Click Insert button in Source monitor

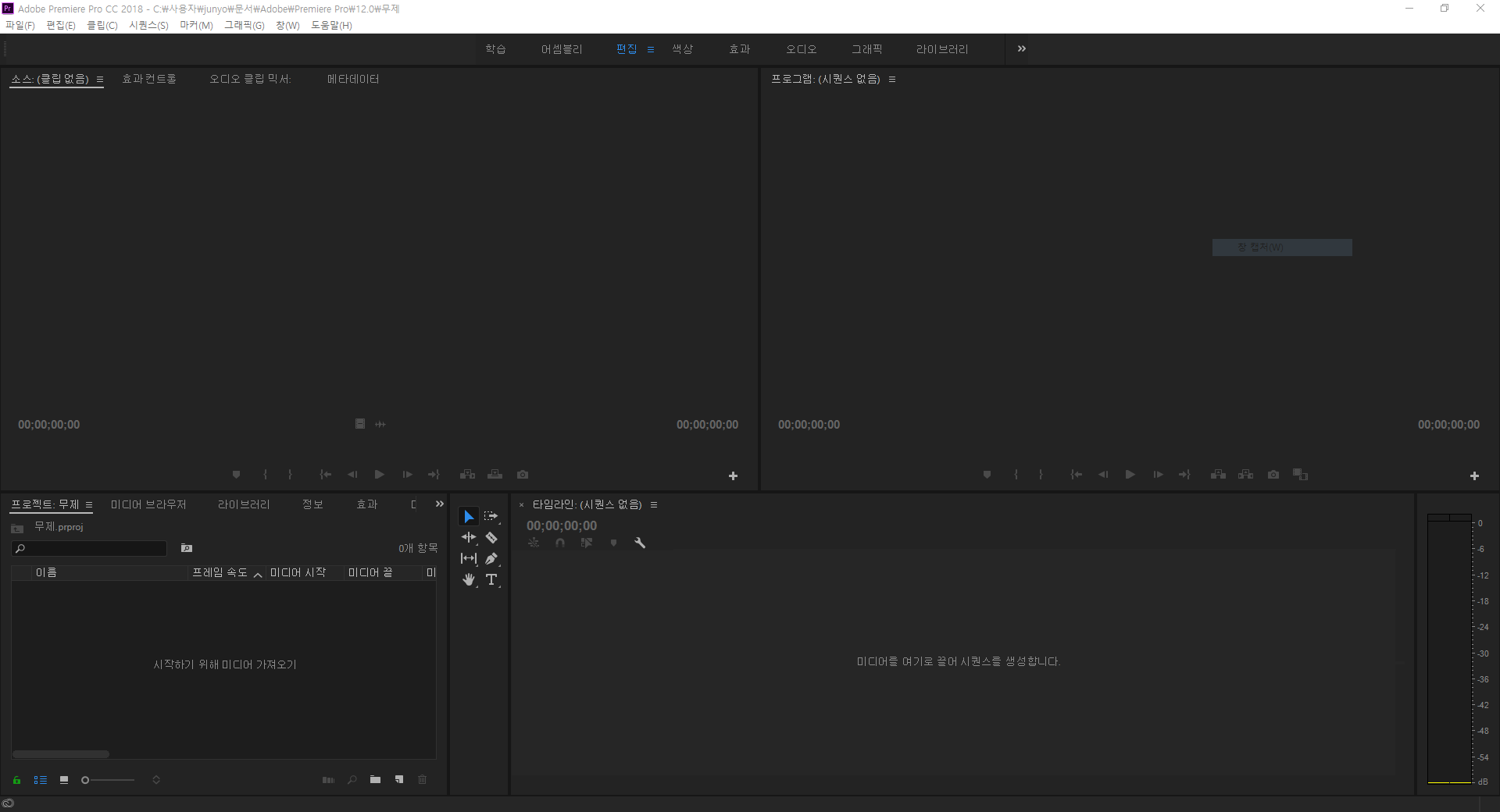coord(467,475)
